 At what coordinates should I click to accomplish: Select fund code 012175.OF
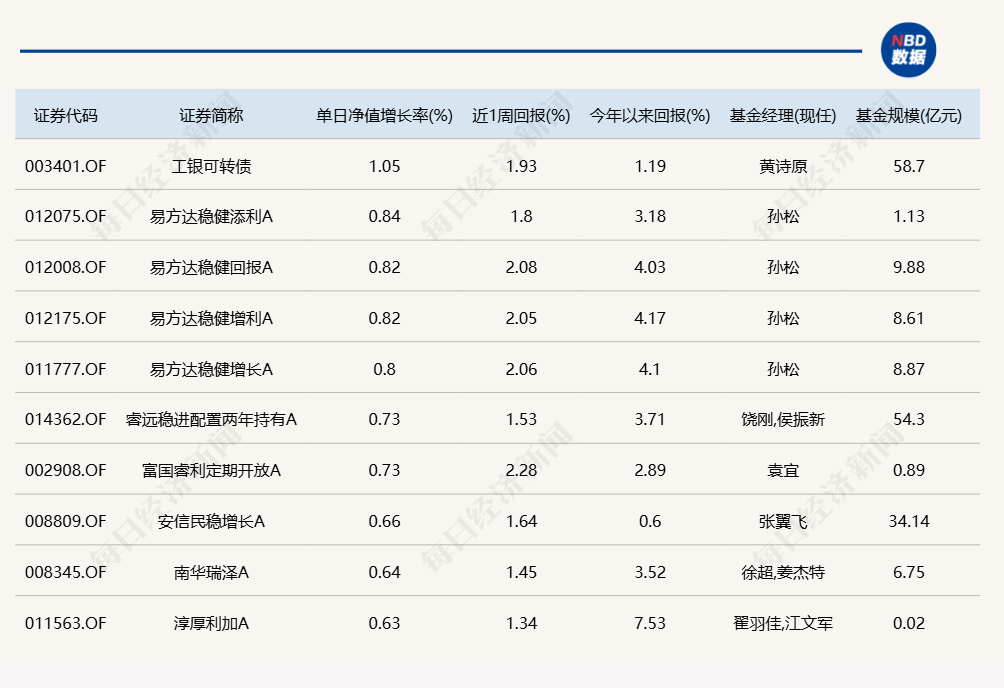[65, 318]
